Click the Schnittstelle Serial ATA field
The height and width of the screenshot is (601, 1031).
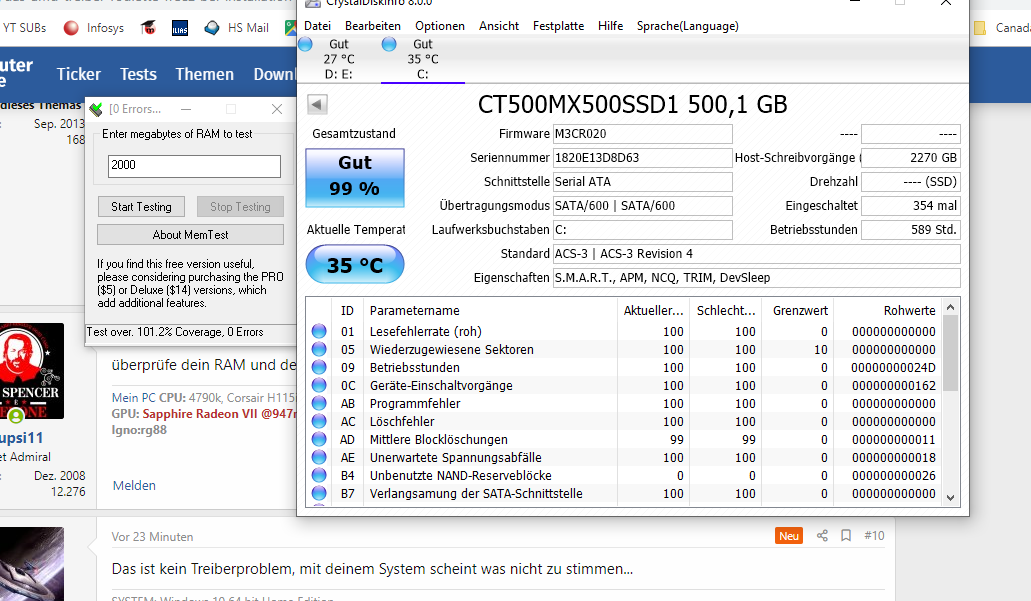tap(642, 182)
